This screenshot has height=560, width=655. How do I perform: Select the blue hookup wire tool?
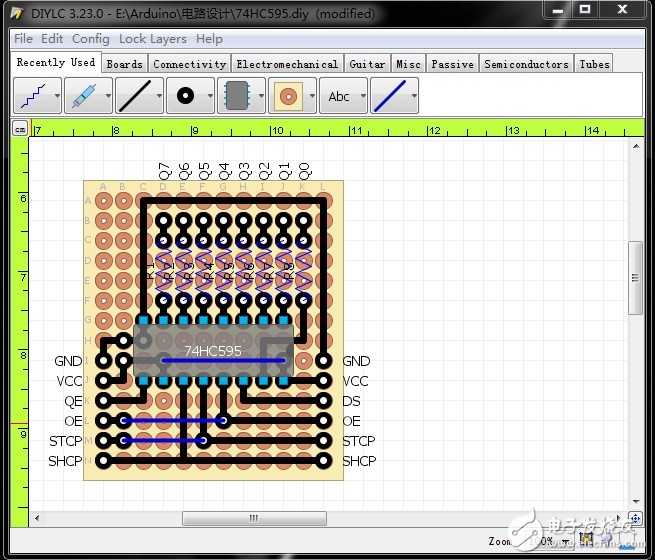pos(390,96)
